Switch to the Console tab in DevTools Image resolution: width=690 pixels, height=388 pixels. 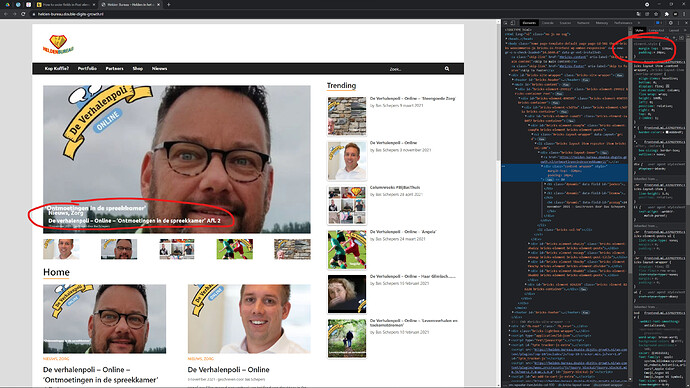[548, 23]
